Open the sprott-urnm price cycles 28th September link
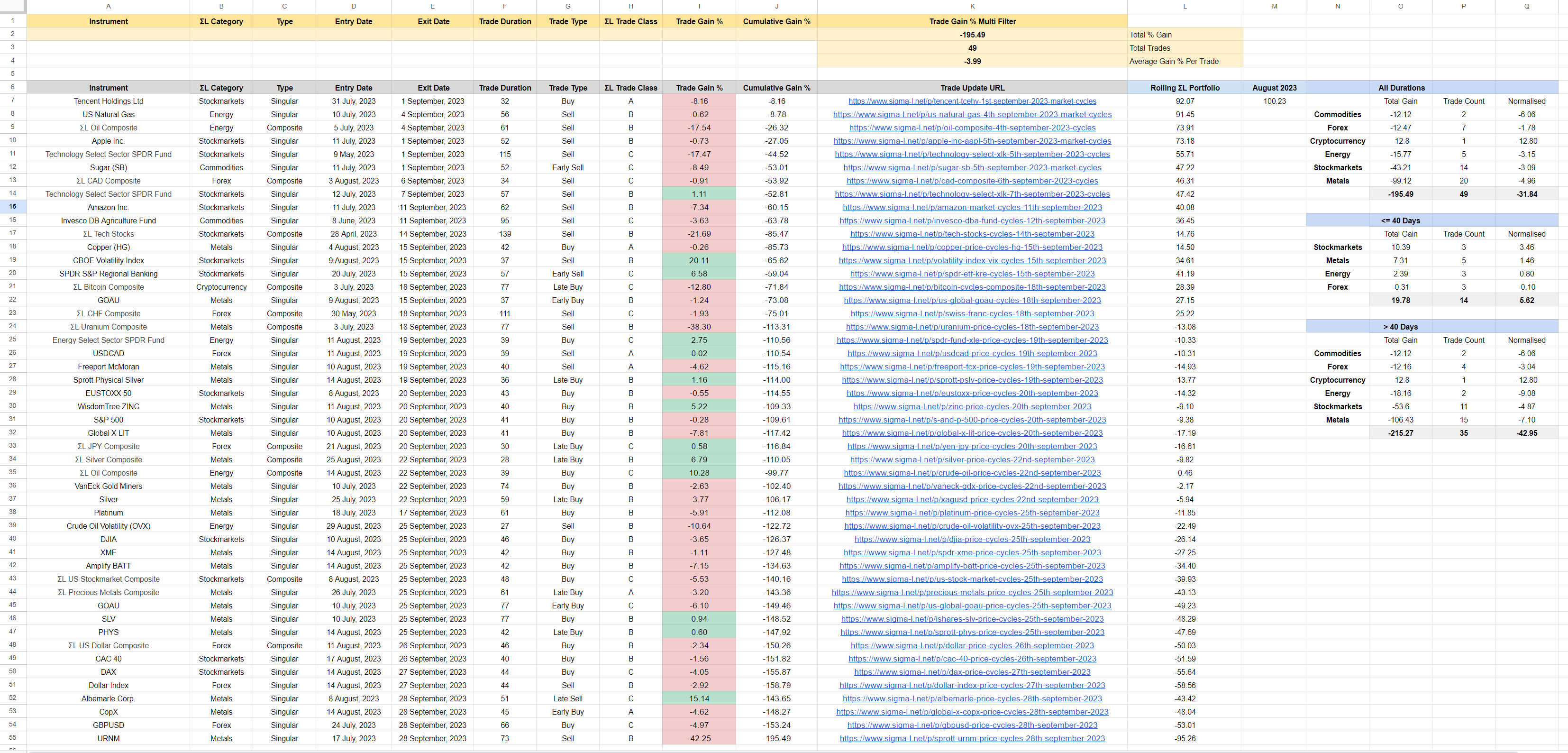This screenshot has width=1568, height=753. click(972, 738)
